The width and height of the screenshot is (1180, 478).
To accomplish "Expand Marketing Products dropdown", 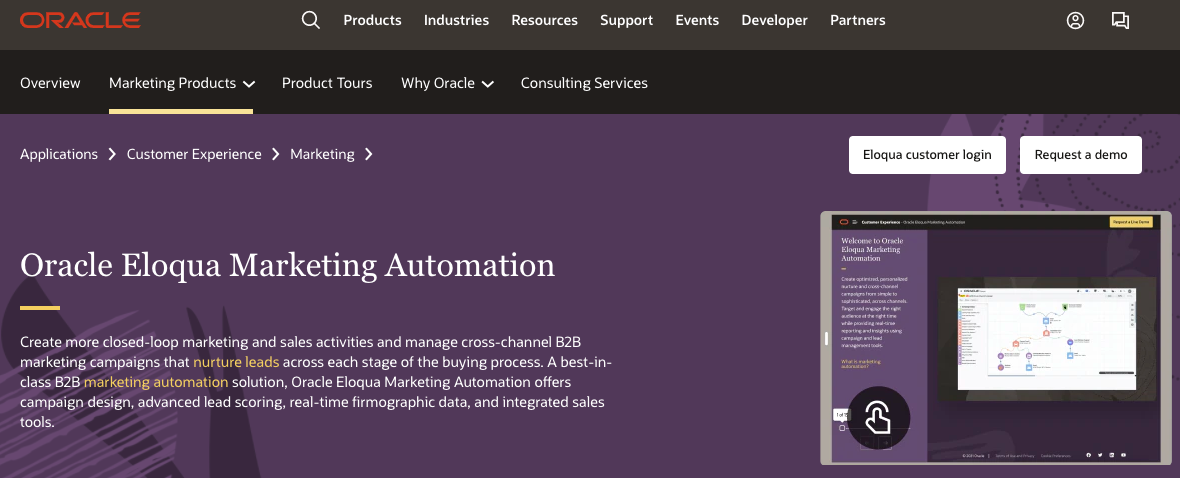I will pos(181,83).
